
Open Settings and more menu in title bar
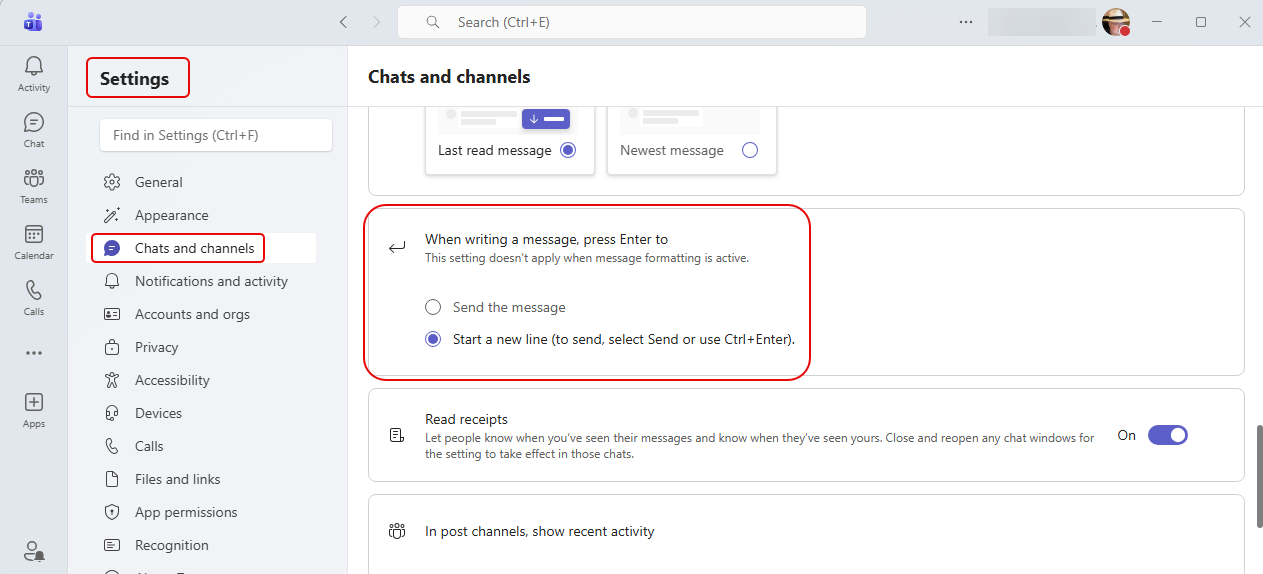965,22
